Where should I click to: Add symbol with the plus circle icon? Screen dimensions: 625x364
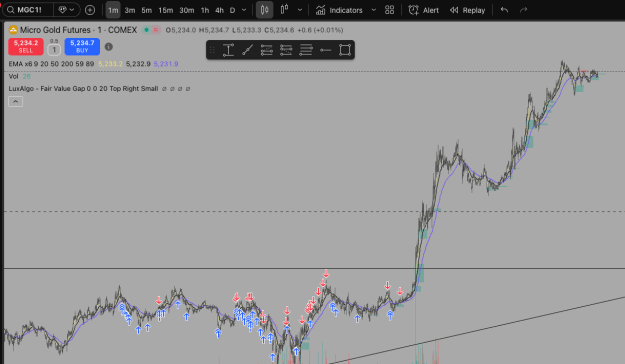[90, 10]
